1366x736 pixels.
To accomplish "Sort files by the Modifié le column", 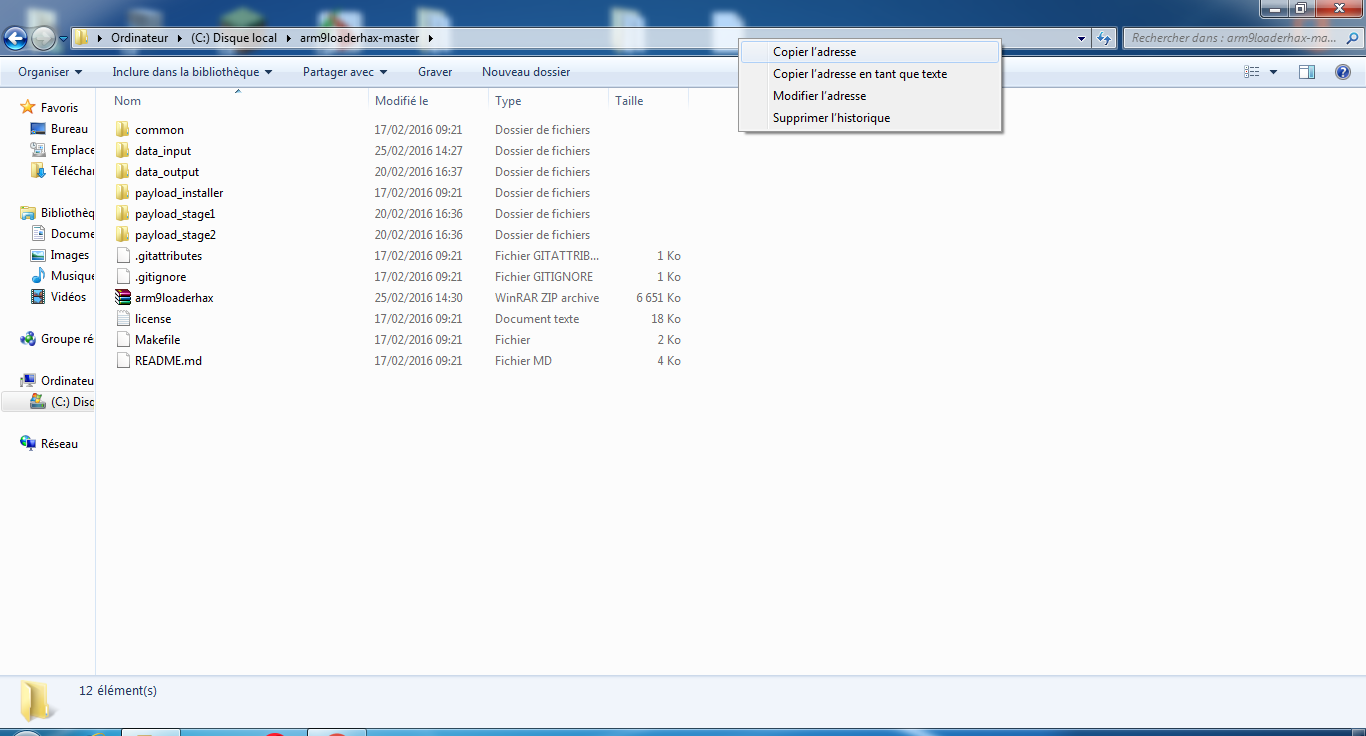I will (x=402, y=101).
